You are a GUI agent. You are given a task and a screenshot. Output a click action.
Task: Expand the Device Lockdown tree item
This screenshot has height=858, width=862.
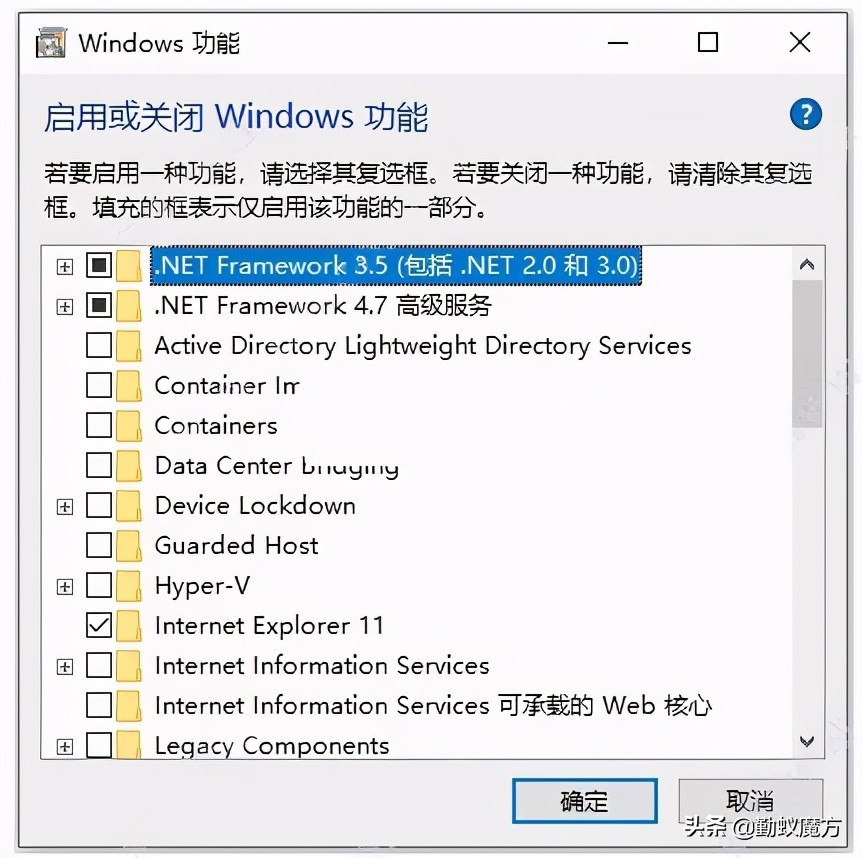pyautogui.click(x=64, y=505)
